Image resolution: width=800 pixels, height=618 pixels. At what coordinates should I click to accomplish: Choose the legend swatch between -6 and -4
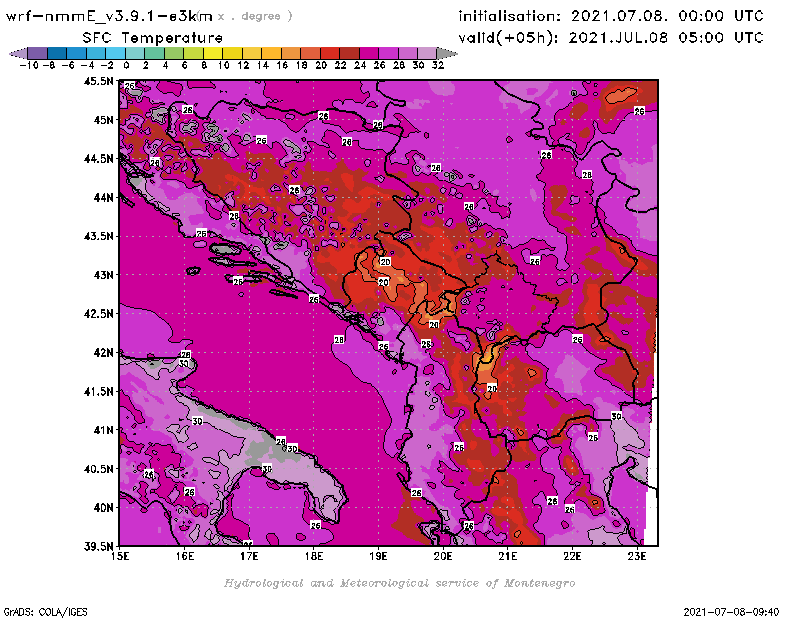coord(76,53)
